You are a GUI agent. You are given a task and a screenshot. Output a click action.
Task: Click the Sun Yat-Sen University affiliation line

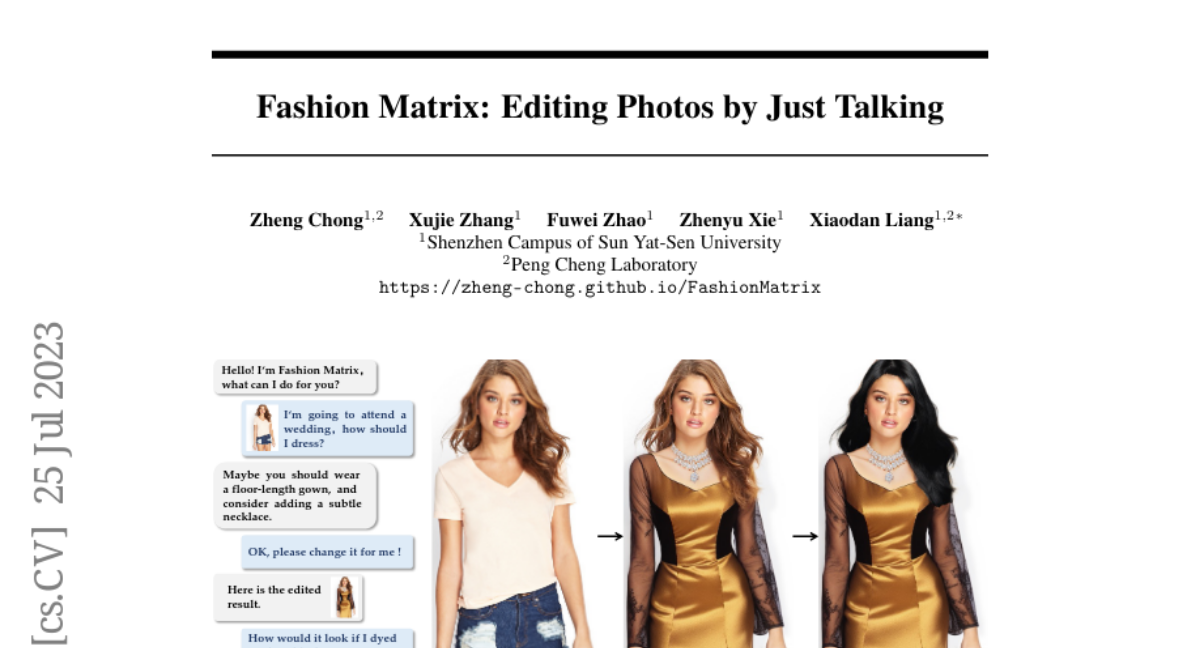(x=600, y=243)
